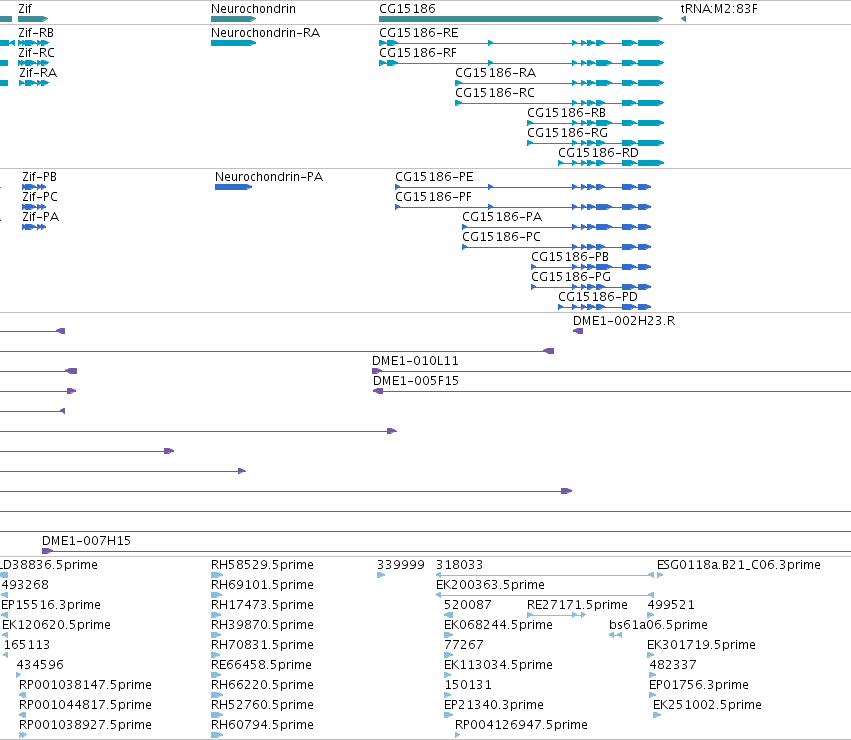Screen dimensions: 851x740
Task: Click the tRNA:M2:83F gene label
Action: pos(719,9)
